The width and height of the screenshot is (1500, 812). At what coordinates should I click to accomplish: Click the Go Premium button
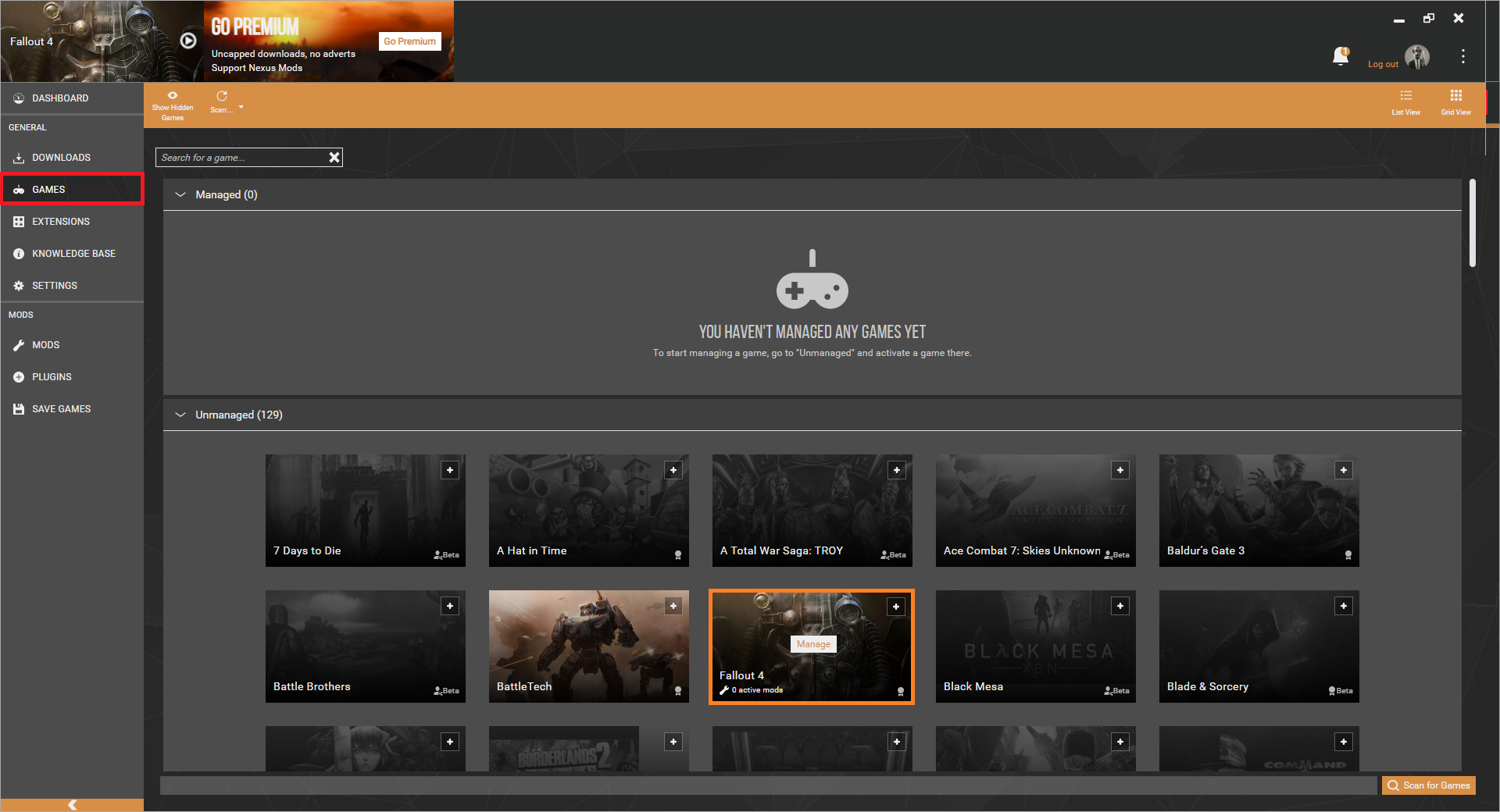410,41
